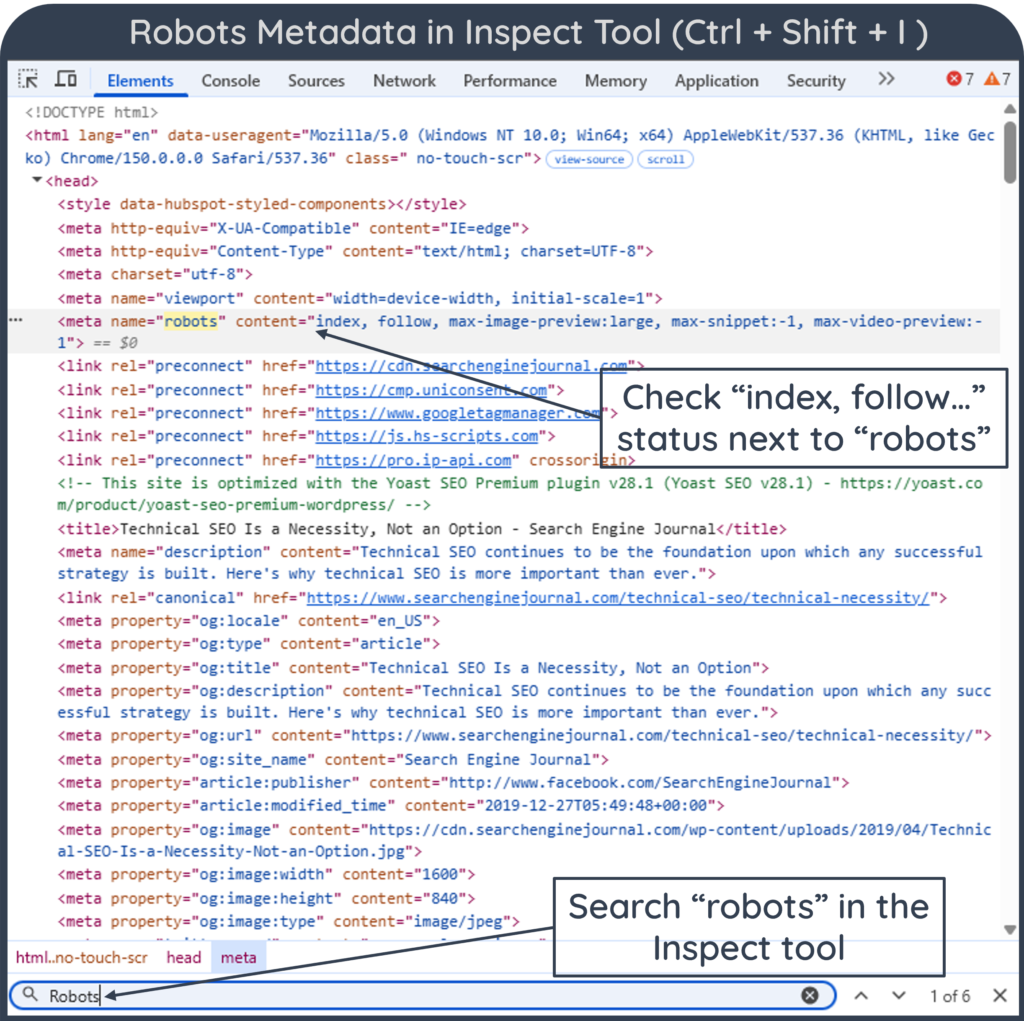Screen dimensions: 1024x1021
Task: Clear the search field with x icon
Action: pyautogui.click(x=810, y=995)
